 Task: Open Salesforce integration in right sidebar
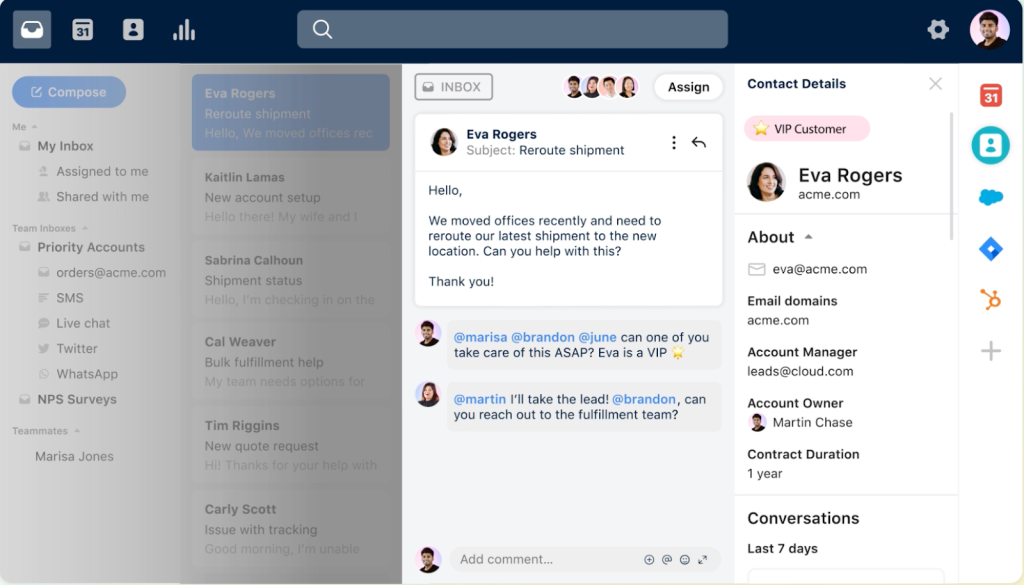click(x=990, y=197)
